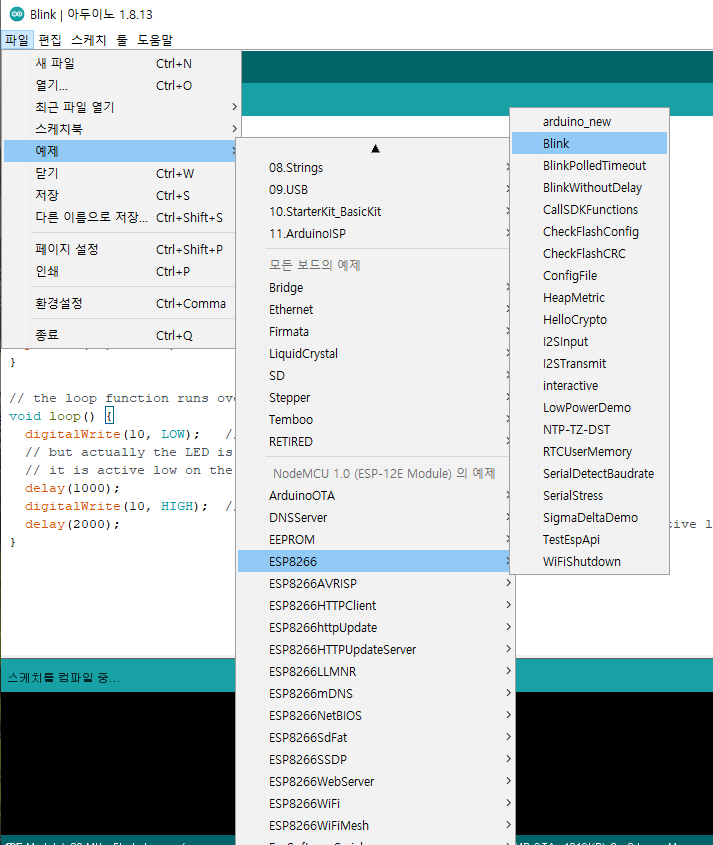Expand ESP8266LLMNR examples
The width and height of the screenshot is (713, 845).
[x=376, y=672]
